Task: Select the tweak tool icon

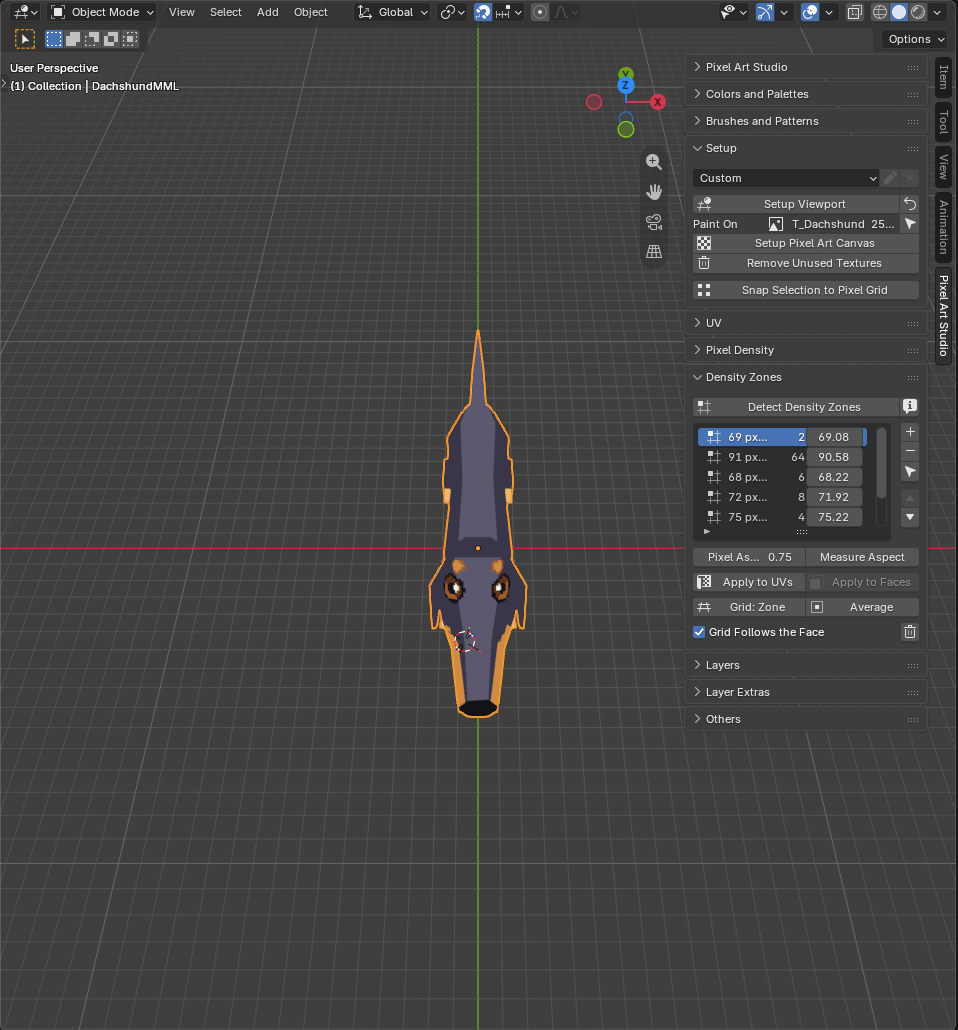Action: click(x=24, y=39)
